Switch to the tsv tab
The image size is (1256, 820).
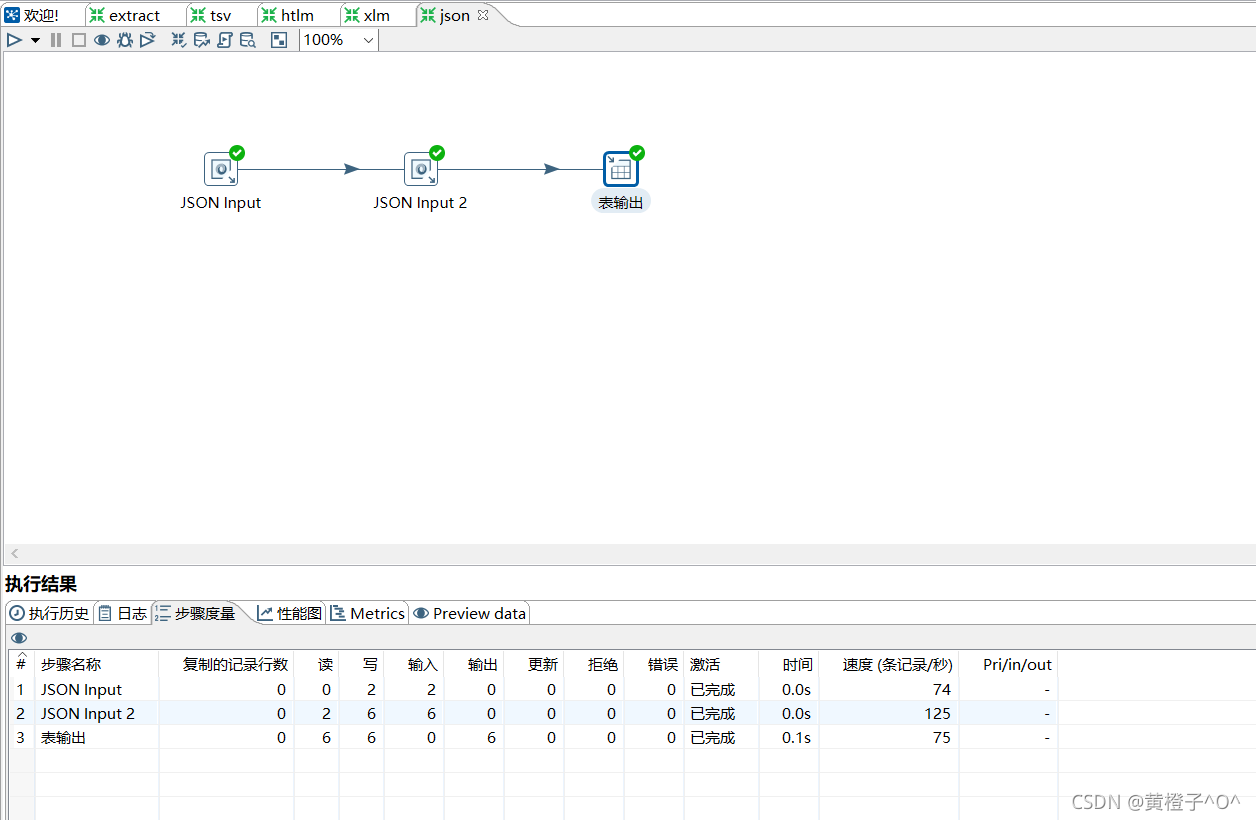[211, 15]
